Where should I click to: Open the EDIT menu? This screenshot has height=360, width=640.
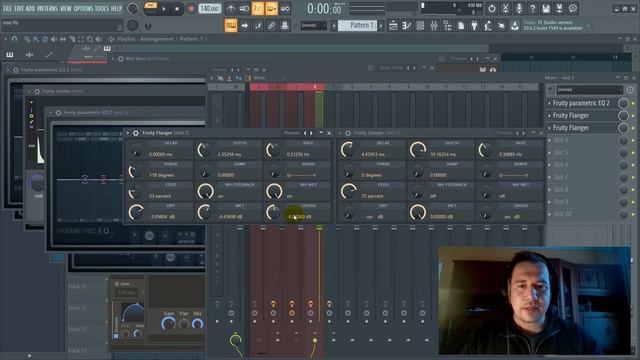point(19,8)
